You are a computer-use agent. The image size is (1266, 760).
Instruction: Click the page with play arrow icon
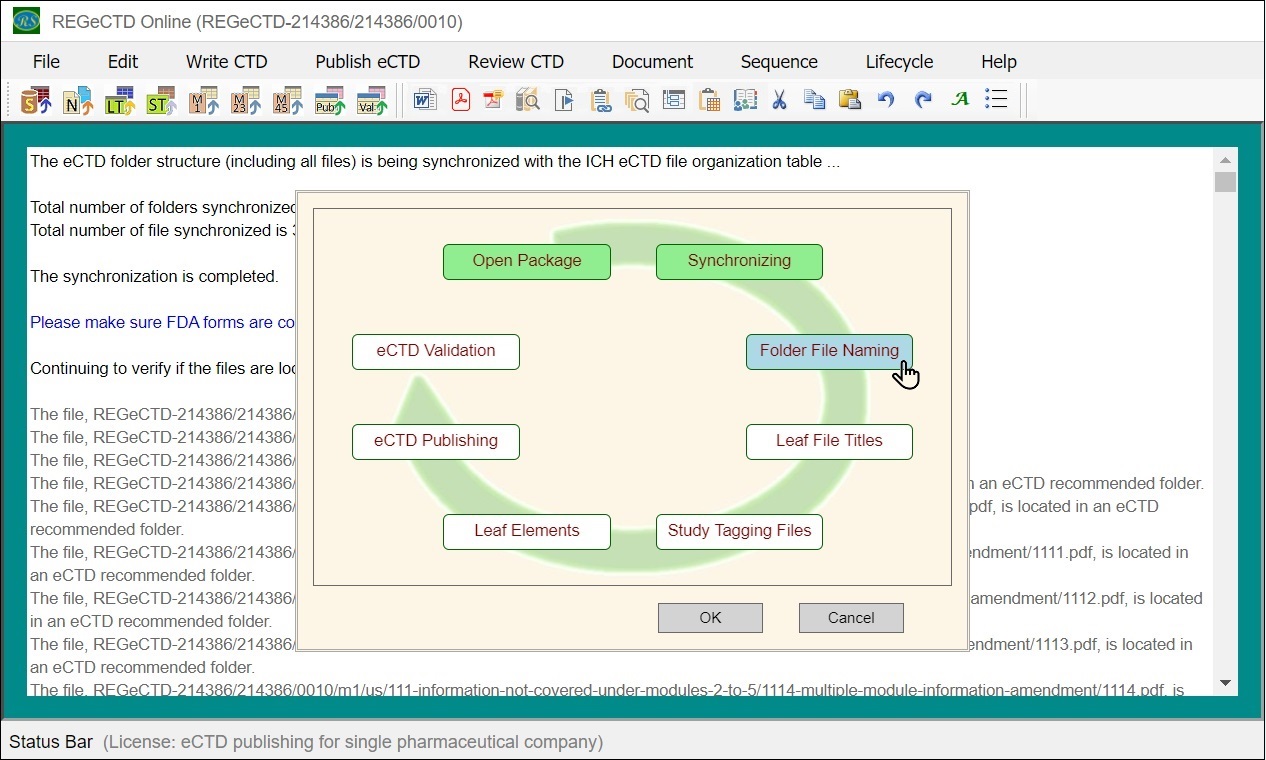tap(564, 100)
